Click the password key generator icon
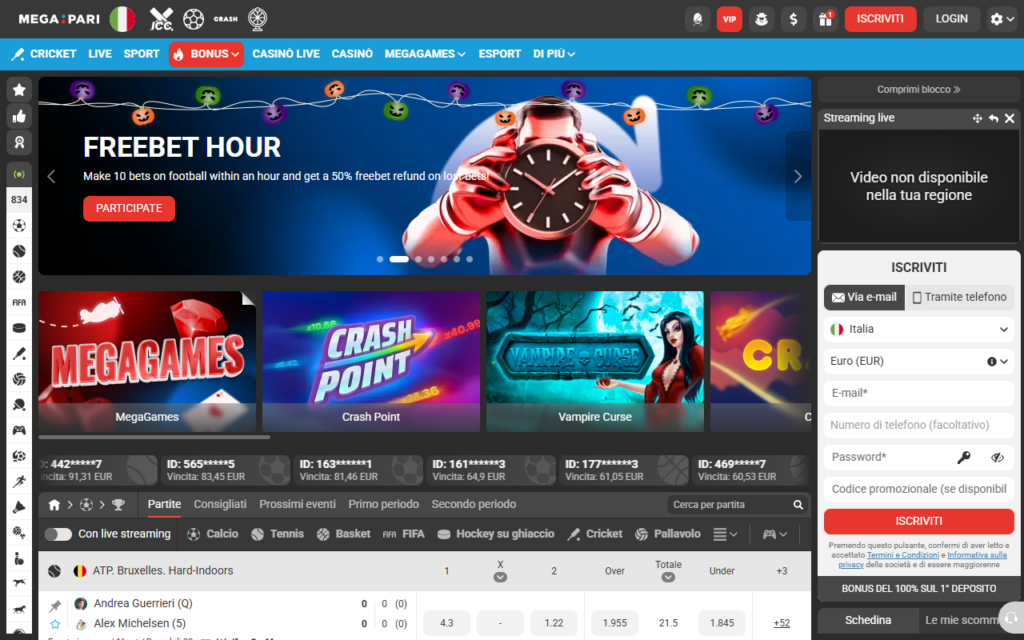Viewport: 1024px width, 640px height. [964, 457]
